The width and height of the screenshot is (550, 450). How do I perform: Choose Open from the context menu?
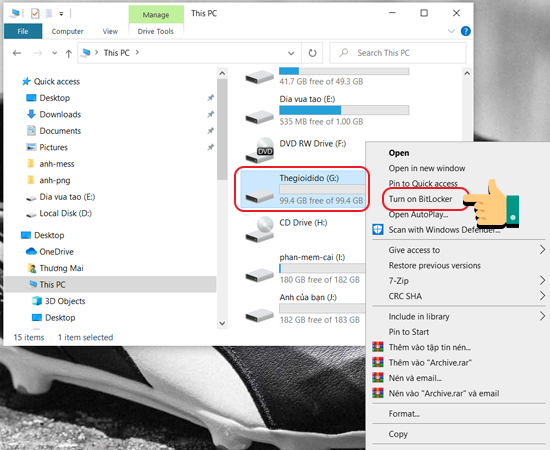coord(399,153)
